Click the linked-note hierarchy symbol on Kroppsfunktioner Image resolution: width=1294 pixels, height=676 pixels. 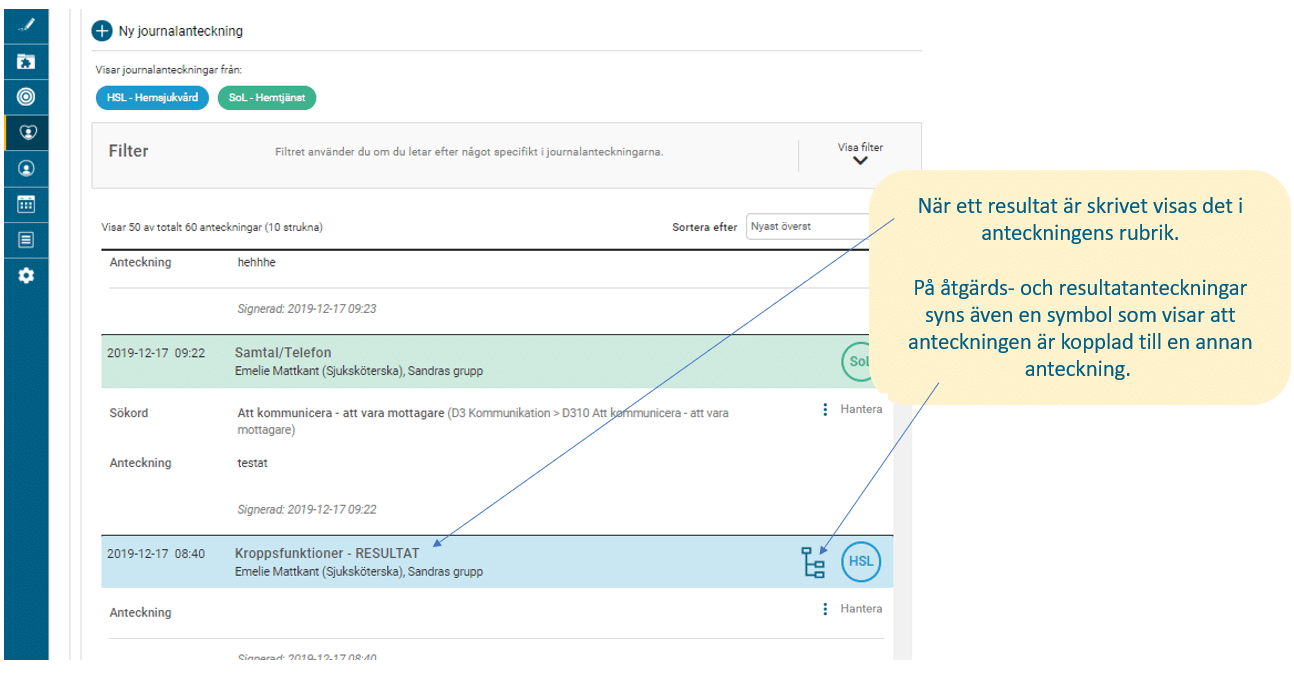pos(813,562)
